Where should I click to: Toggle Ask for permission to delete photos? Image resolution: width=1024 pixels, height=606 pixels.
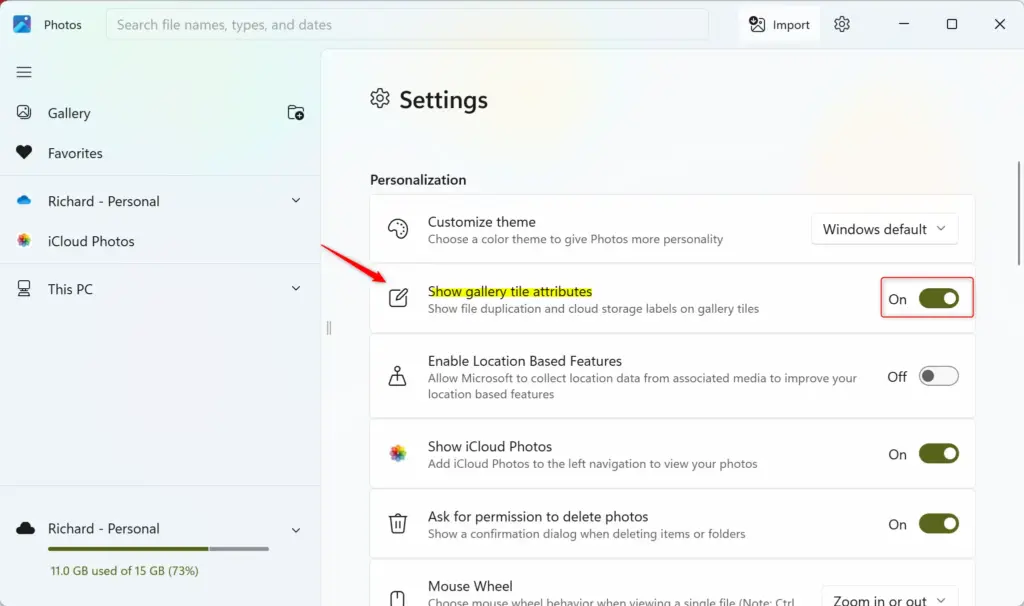(938, 524)
